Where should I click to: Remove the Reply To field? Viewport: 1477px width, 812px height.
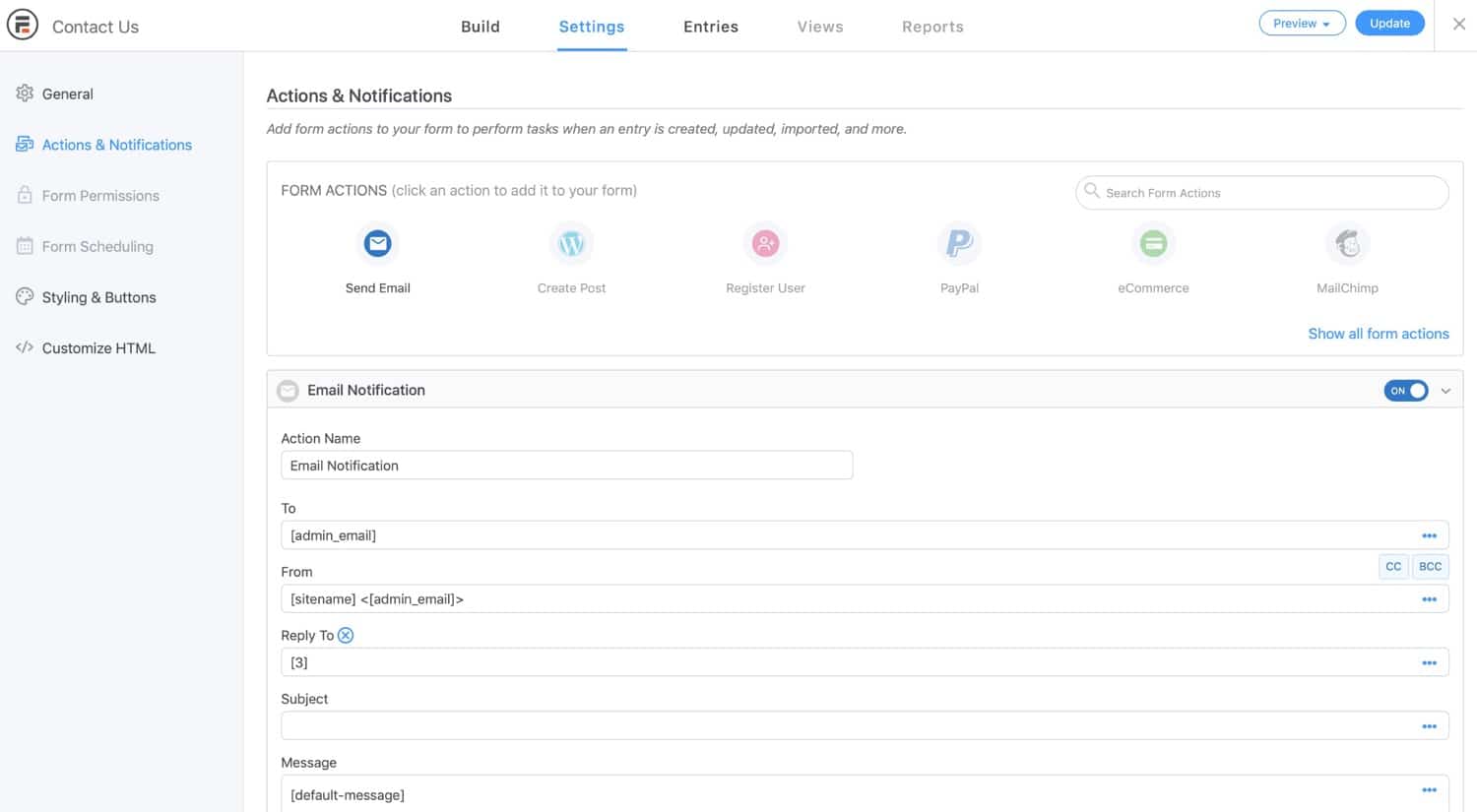point(346,635)
